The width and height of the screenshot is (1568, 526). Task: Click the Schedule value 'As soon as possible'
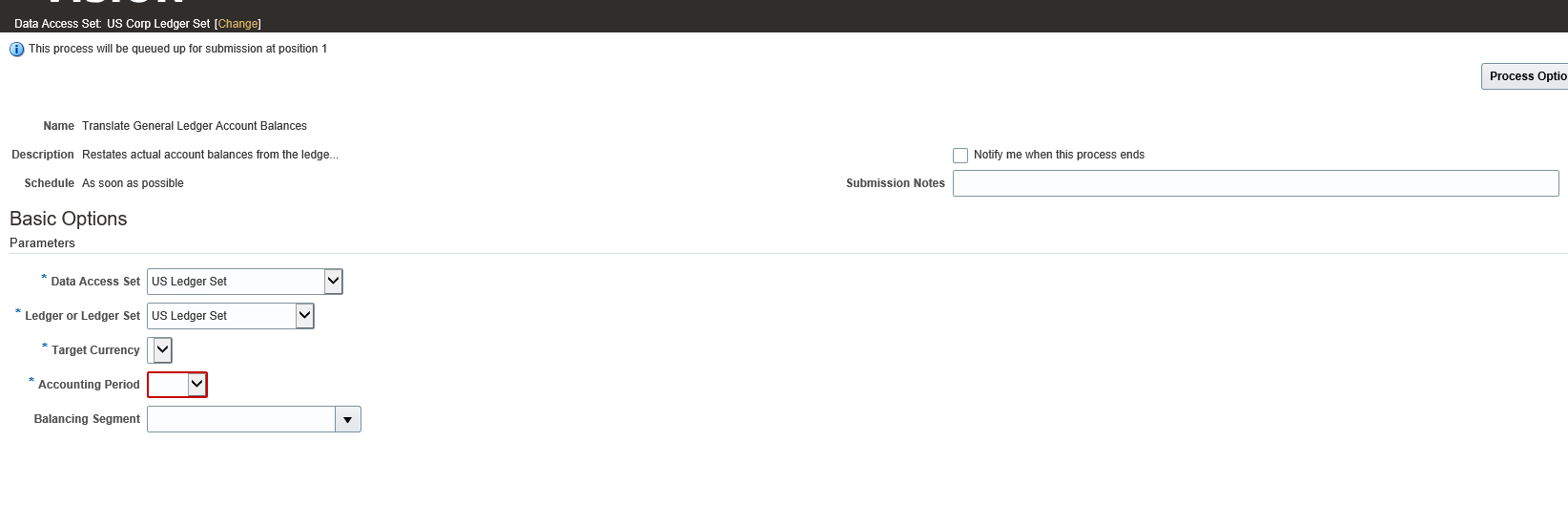tap(133, 183)
